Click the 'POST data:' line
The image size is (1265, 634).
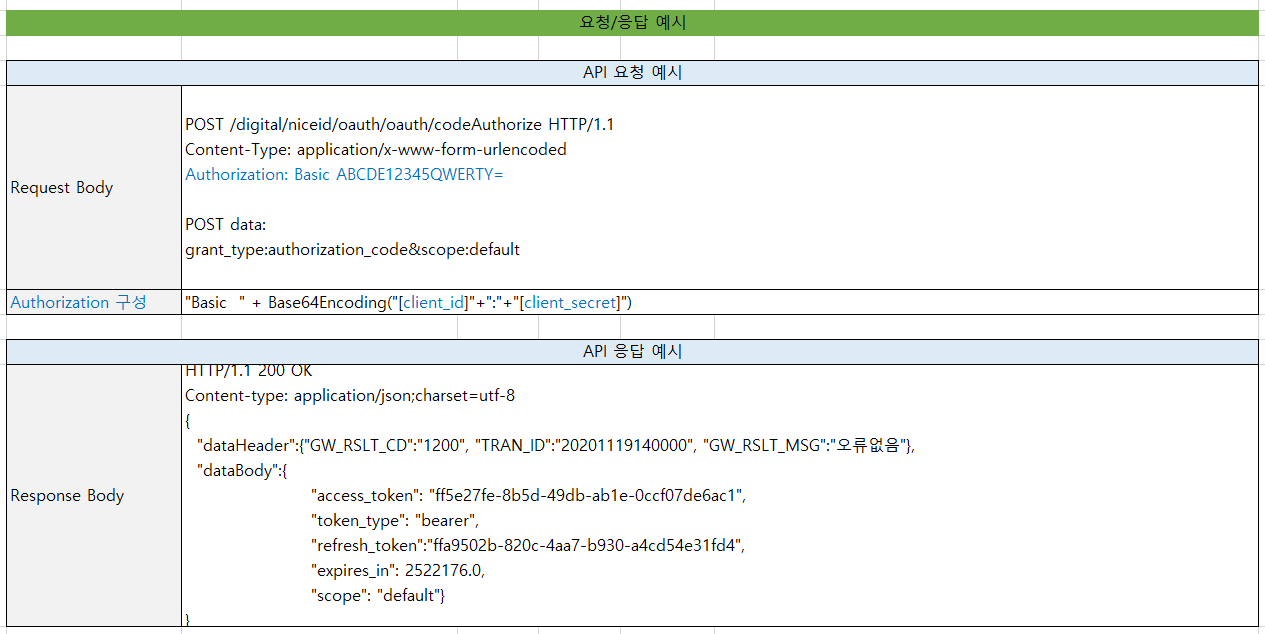225,225
